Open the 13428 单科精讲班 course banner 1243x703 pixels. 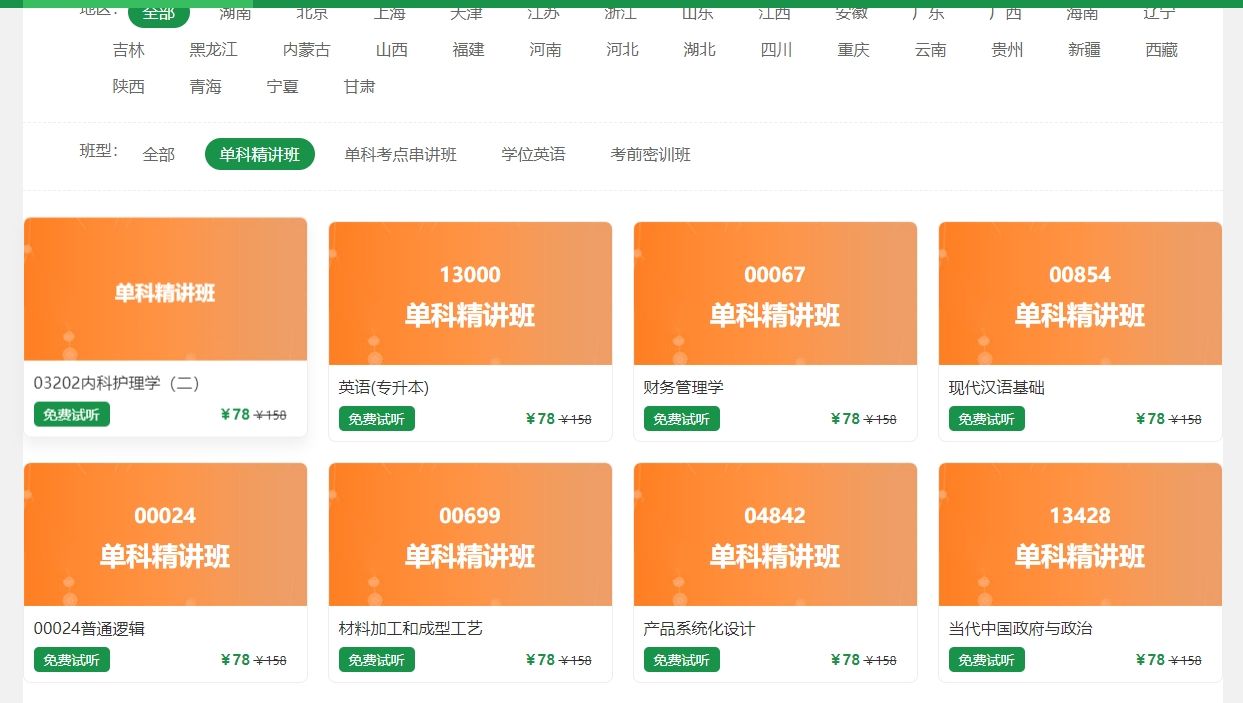click(x=1080, y=535)
